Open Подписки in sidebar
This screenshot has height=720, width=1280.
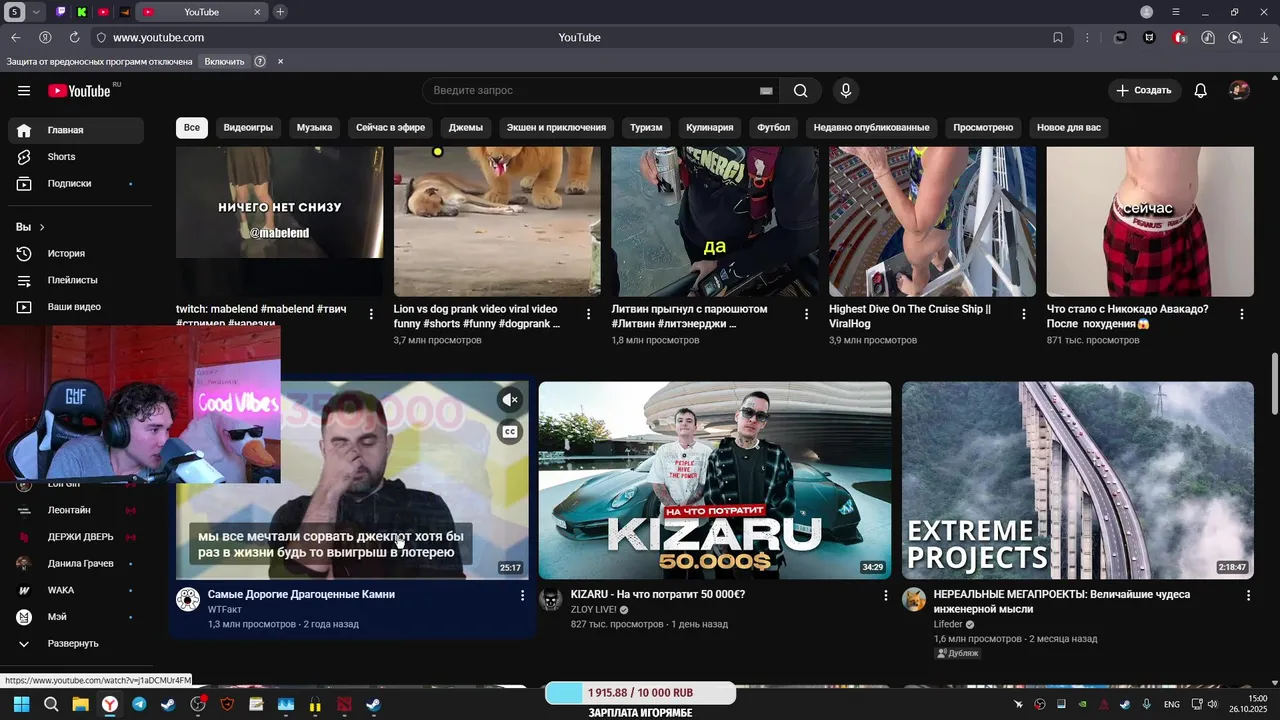point(78,184)
